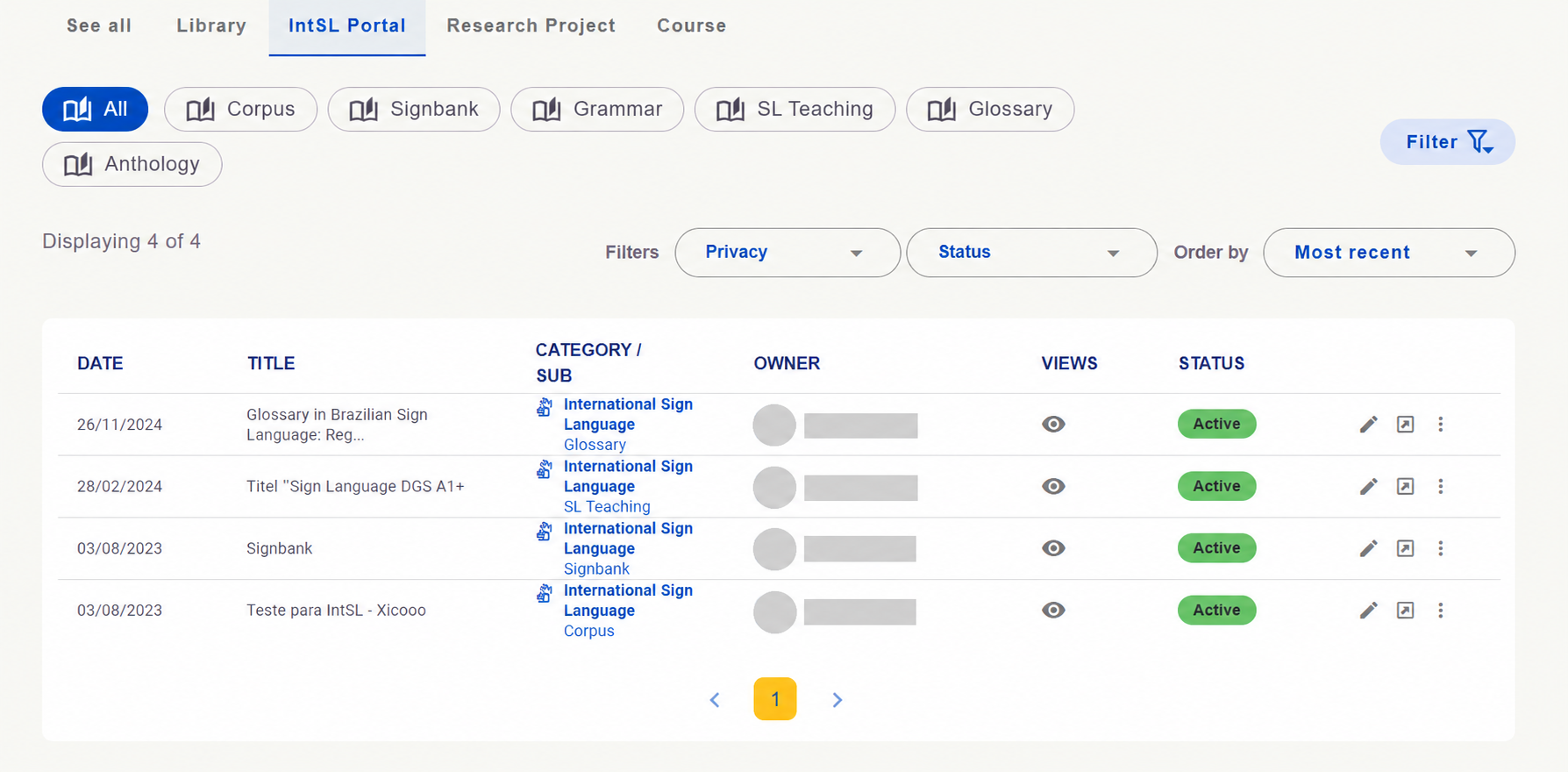The width and height of the screenshot is (1568, 772).
Task: Click pencil icon for Titel Sign Language DGS row
Action: point(1368,486)
